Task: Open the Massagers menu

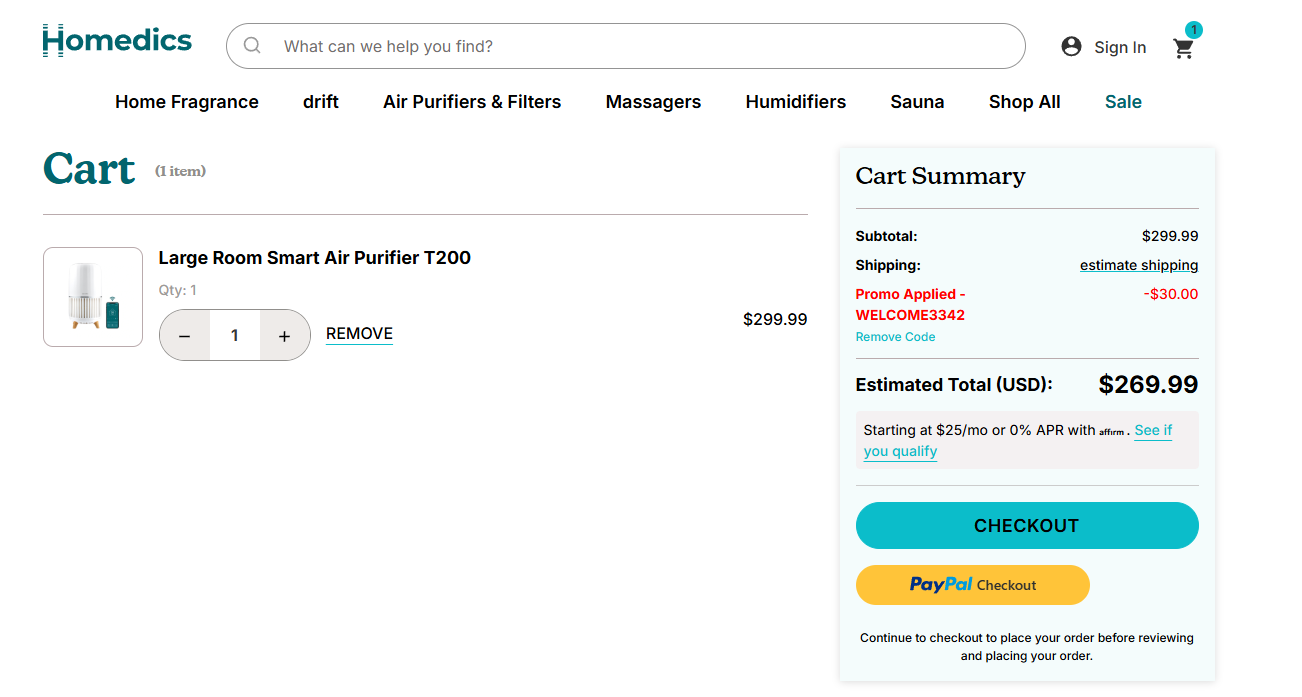Action: 653,102
